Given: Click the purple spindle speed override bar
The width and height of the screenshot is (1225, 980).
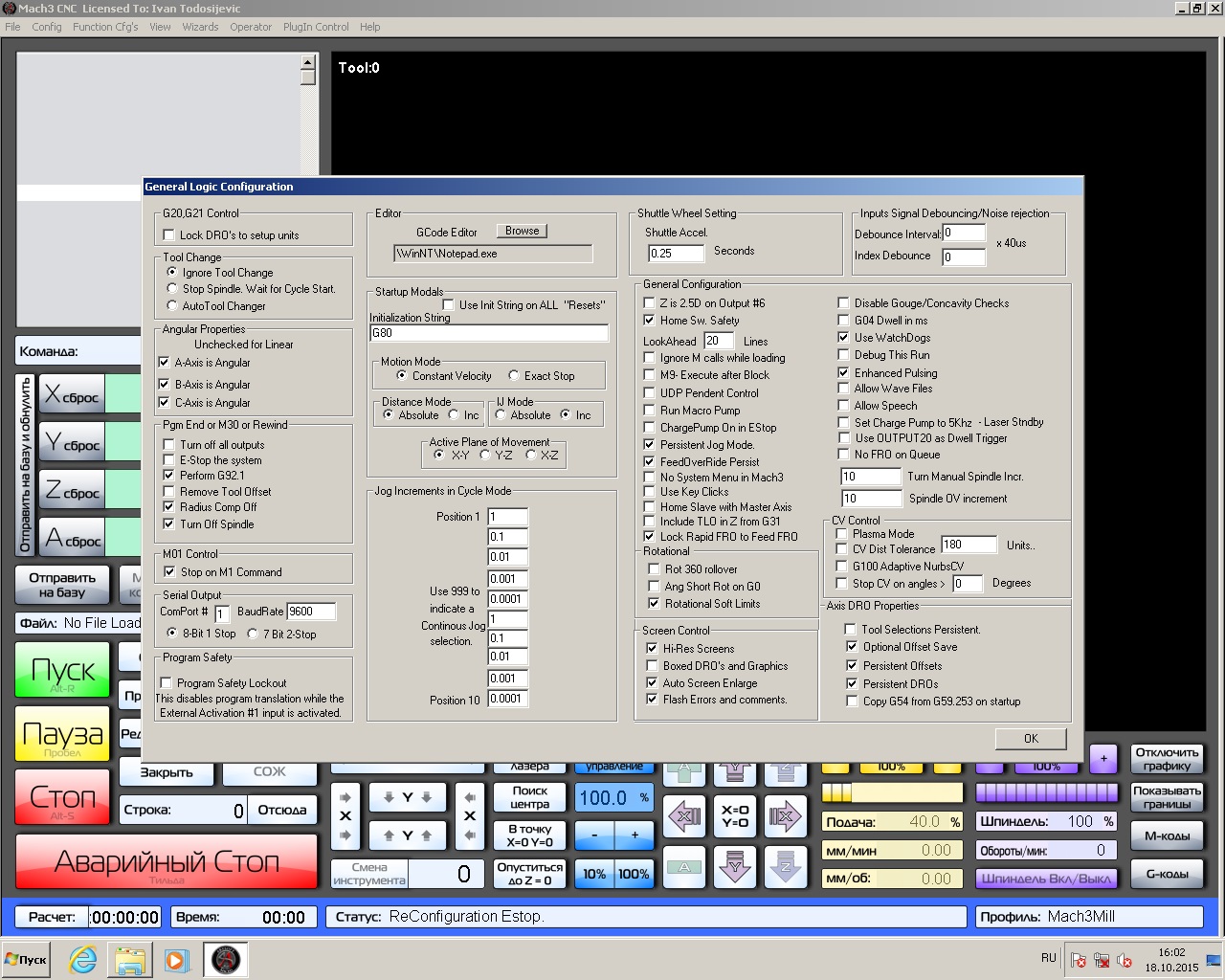Looking at the screenshot, I should coord(1046,792).
